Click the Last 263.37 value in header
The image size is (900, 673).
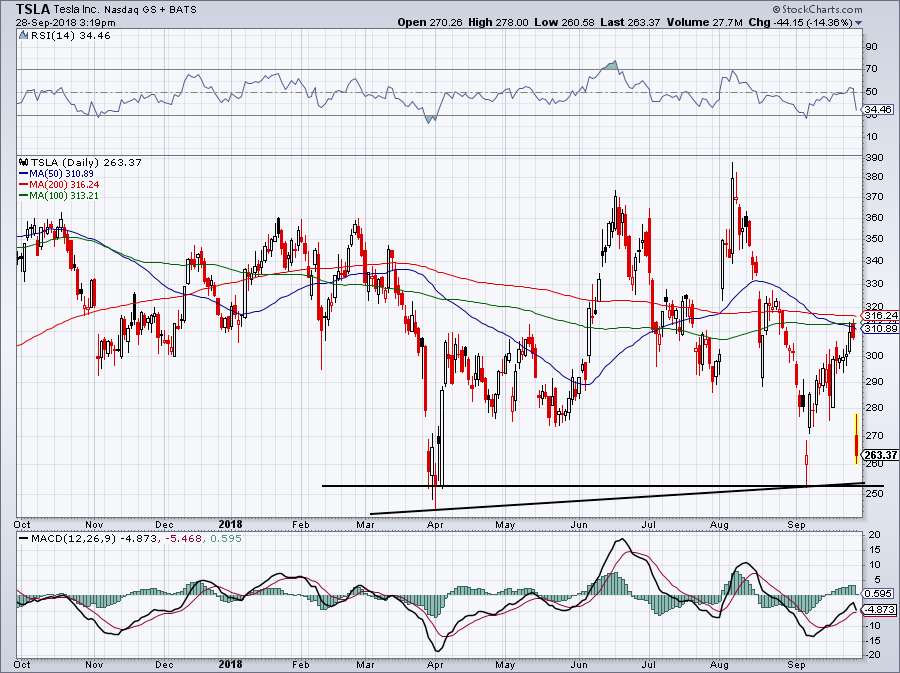pyautogui.click(x=630, y=22)
